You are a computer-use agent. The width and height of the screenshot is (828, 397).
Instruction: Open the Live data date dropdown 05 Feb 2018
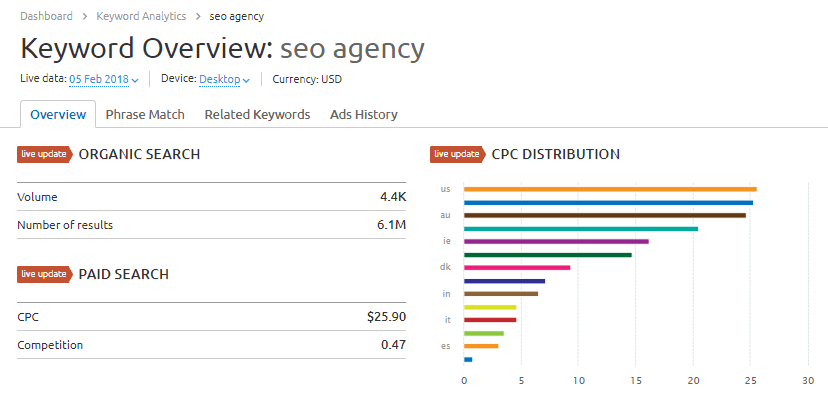coord(104,80)
